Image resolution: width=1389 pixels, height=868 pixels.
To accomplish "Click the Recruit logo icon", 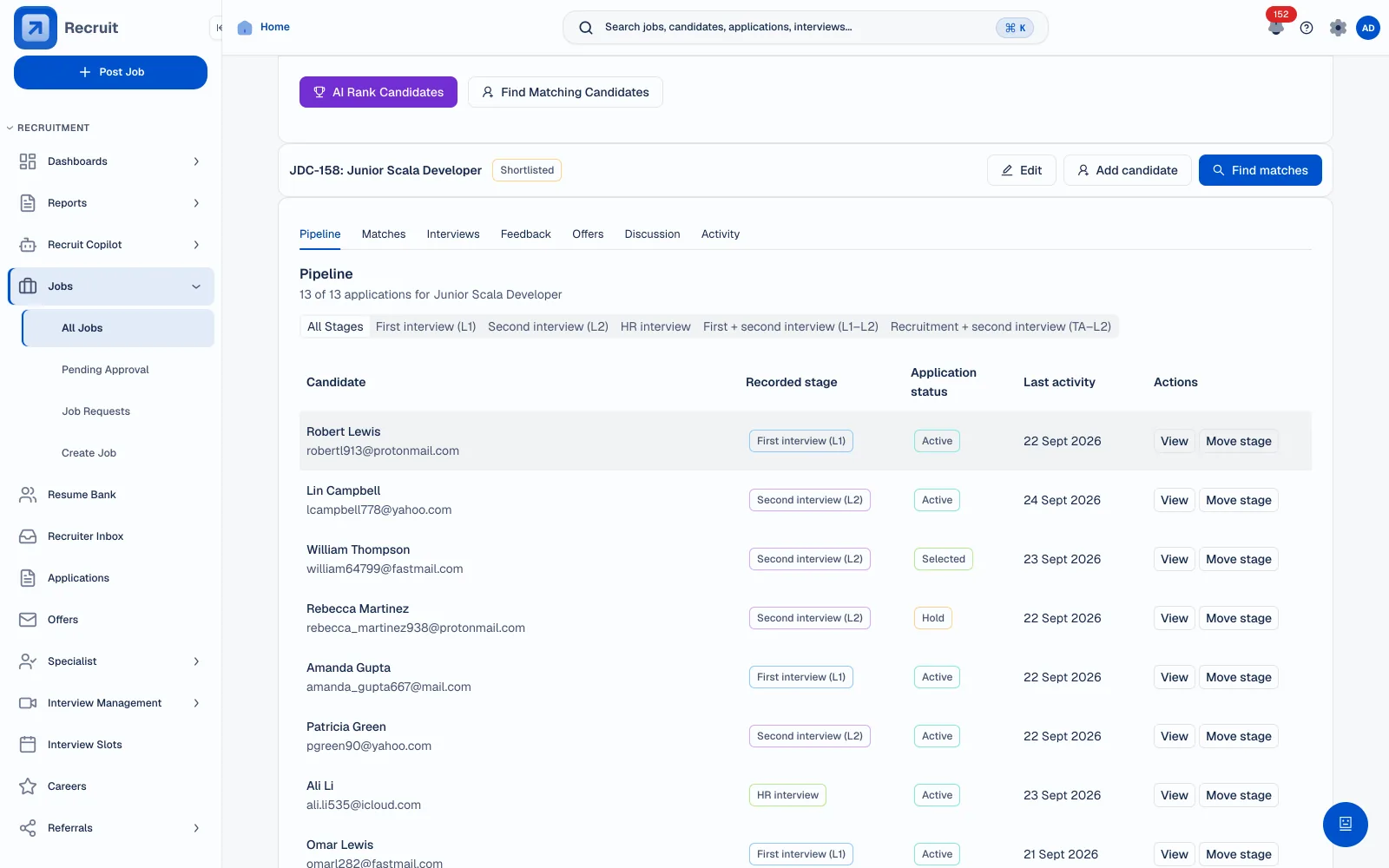I will point(36,28).
